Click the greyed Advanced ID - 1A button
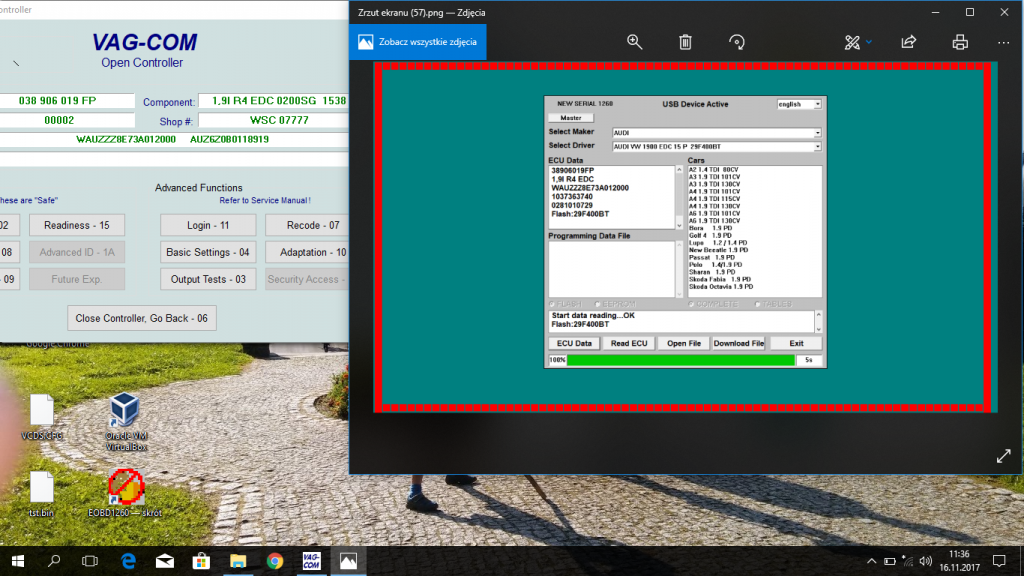The image size is (1024, 576). (76, 252)
